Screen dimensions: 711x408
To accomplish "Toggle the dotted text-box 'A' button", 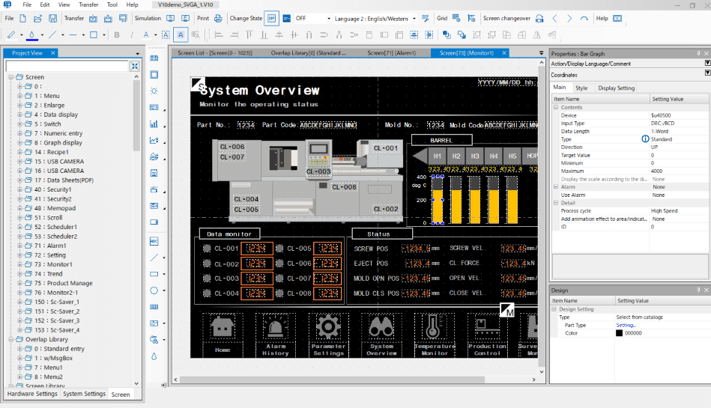I will pyautogui.click(x=166, y=35).
